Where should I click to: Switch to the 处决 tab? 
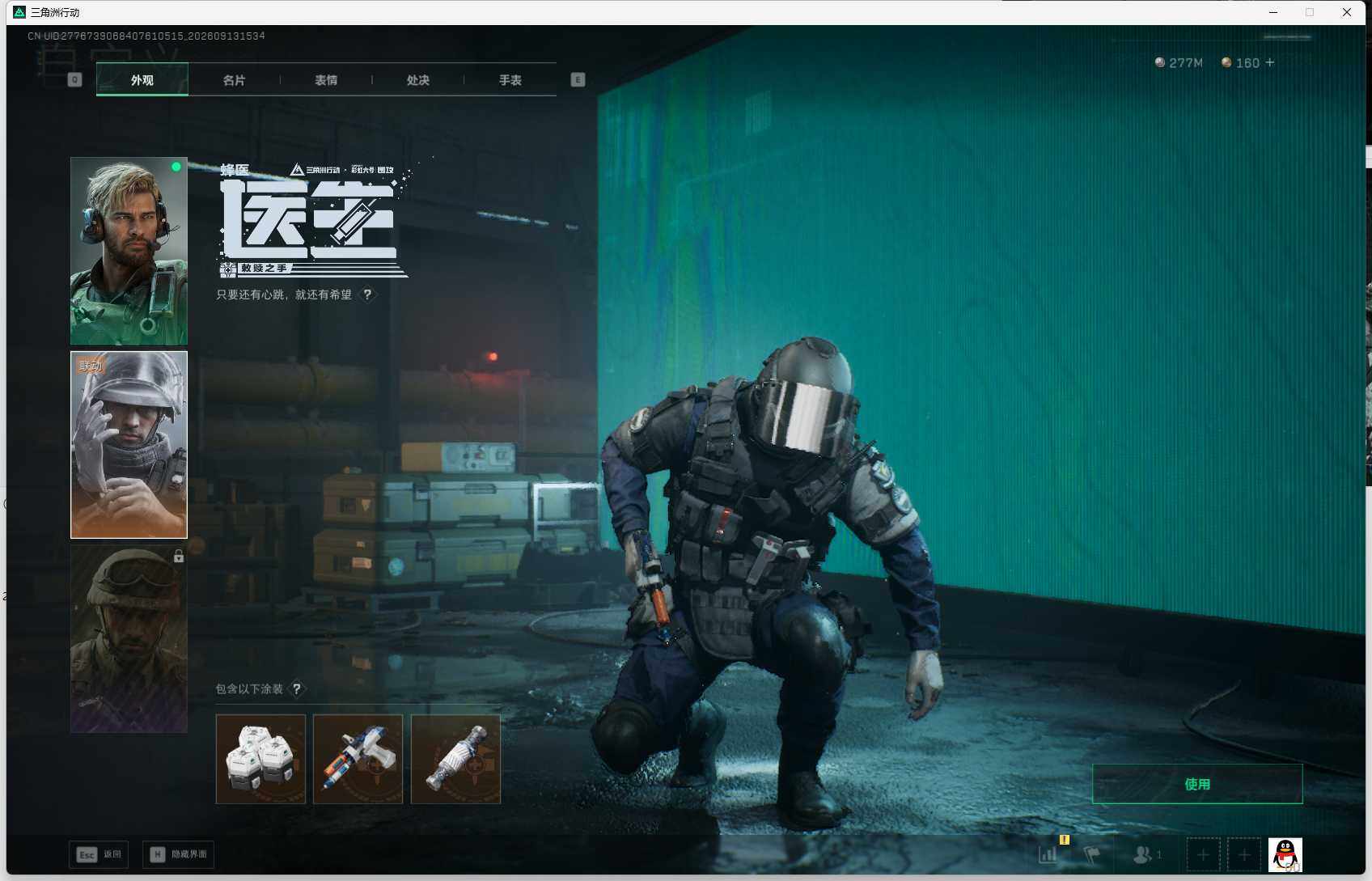tap(418, 80)
